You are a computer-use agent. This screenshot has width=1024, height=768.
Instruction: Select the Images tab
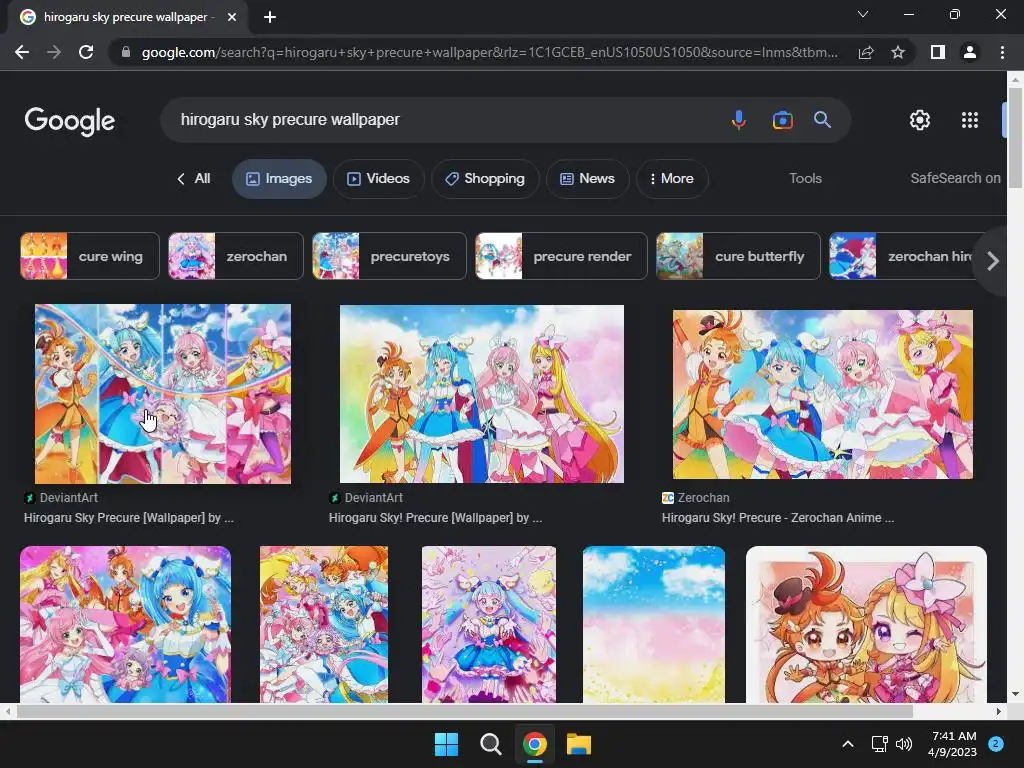[279, 179]
